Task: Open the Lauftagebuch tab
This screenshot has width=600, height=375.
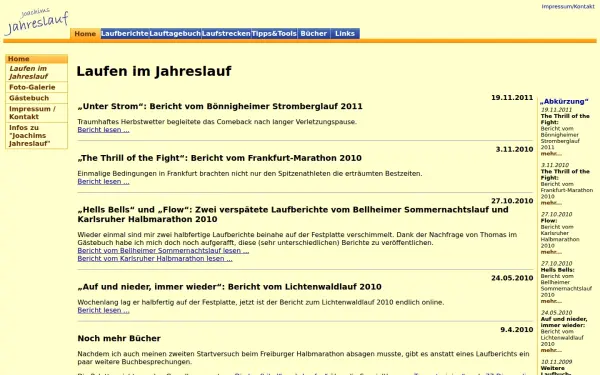Action: pos(175,34)
